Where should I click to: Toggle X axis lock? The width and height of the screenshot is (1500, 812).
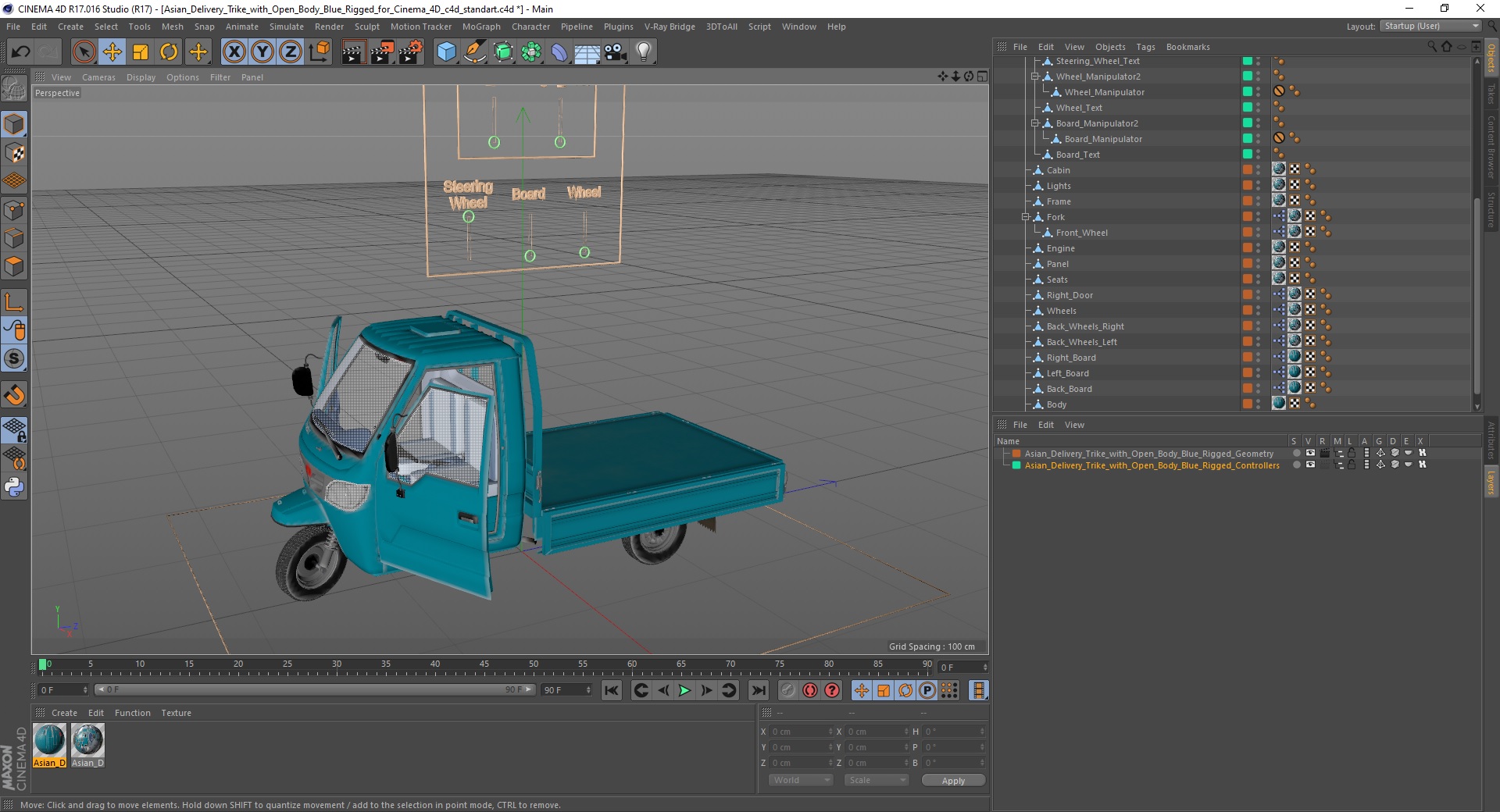pyautogui.click(x=234, y=52)
